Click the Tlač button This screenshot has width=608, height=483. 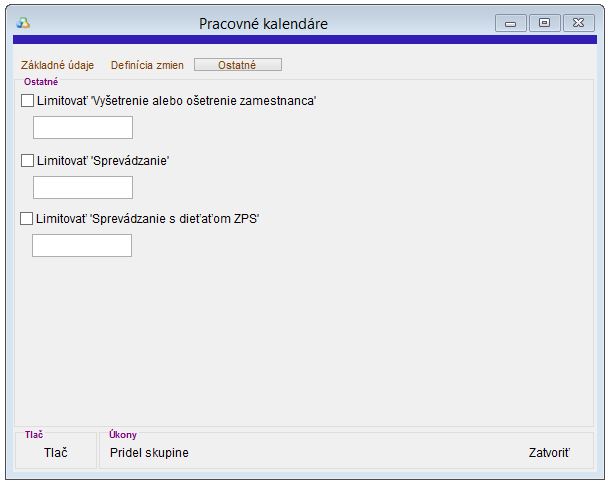point(55,452)
